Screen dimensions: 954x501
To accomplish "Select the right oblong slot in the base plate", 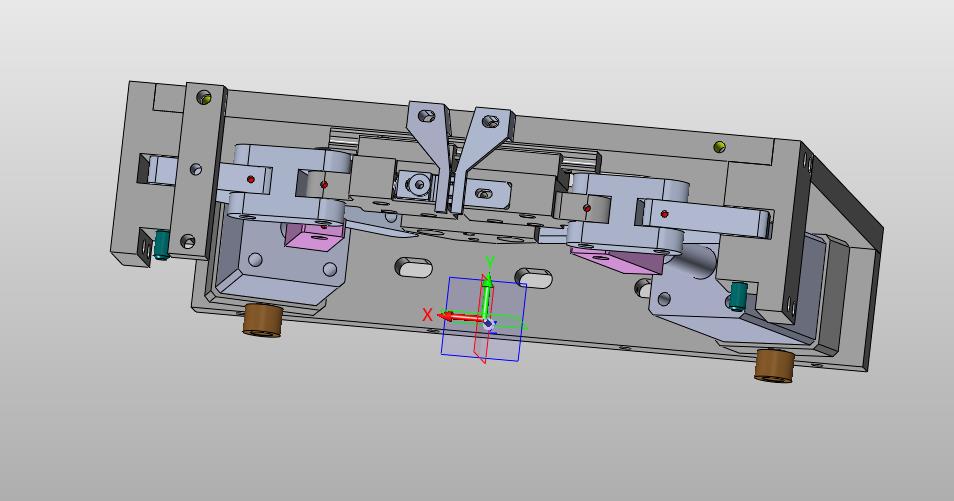I will (534, 278).
